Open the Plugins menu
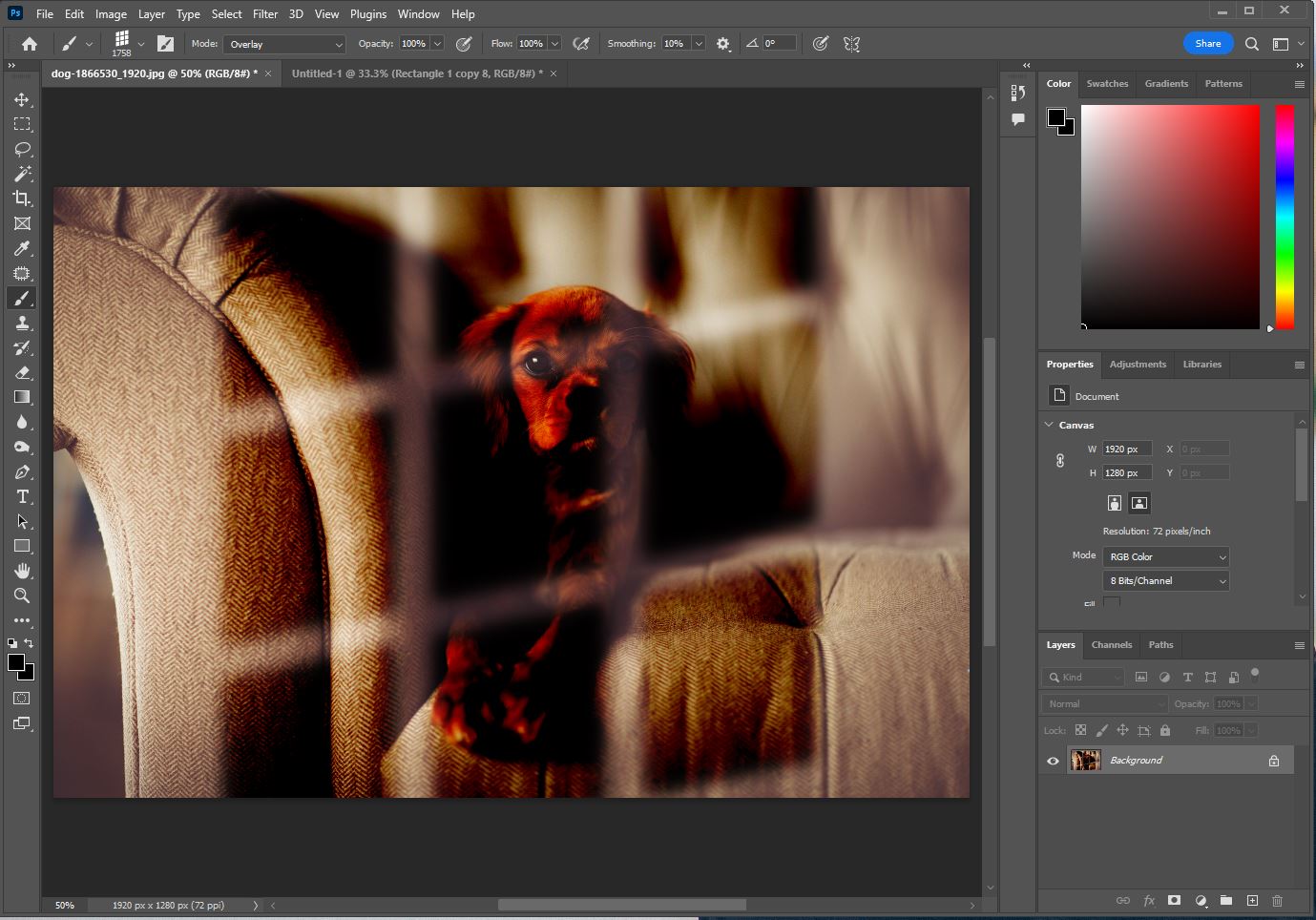The height and width of the screenshot is (920, 1316). pos(368,14)
